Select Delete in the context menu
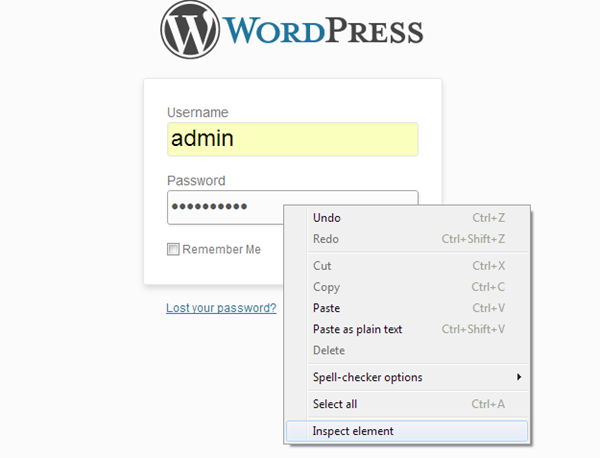600x458 pixels. [x=407, y=350]
